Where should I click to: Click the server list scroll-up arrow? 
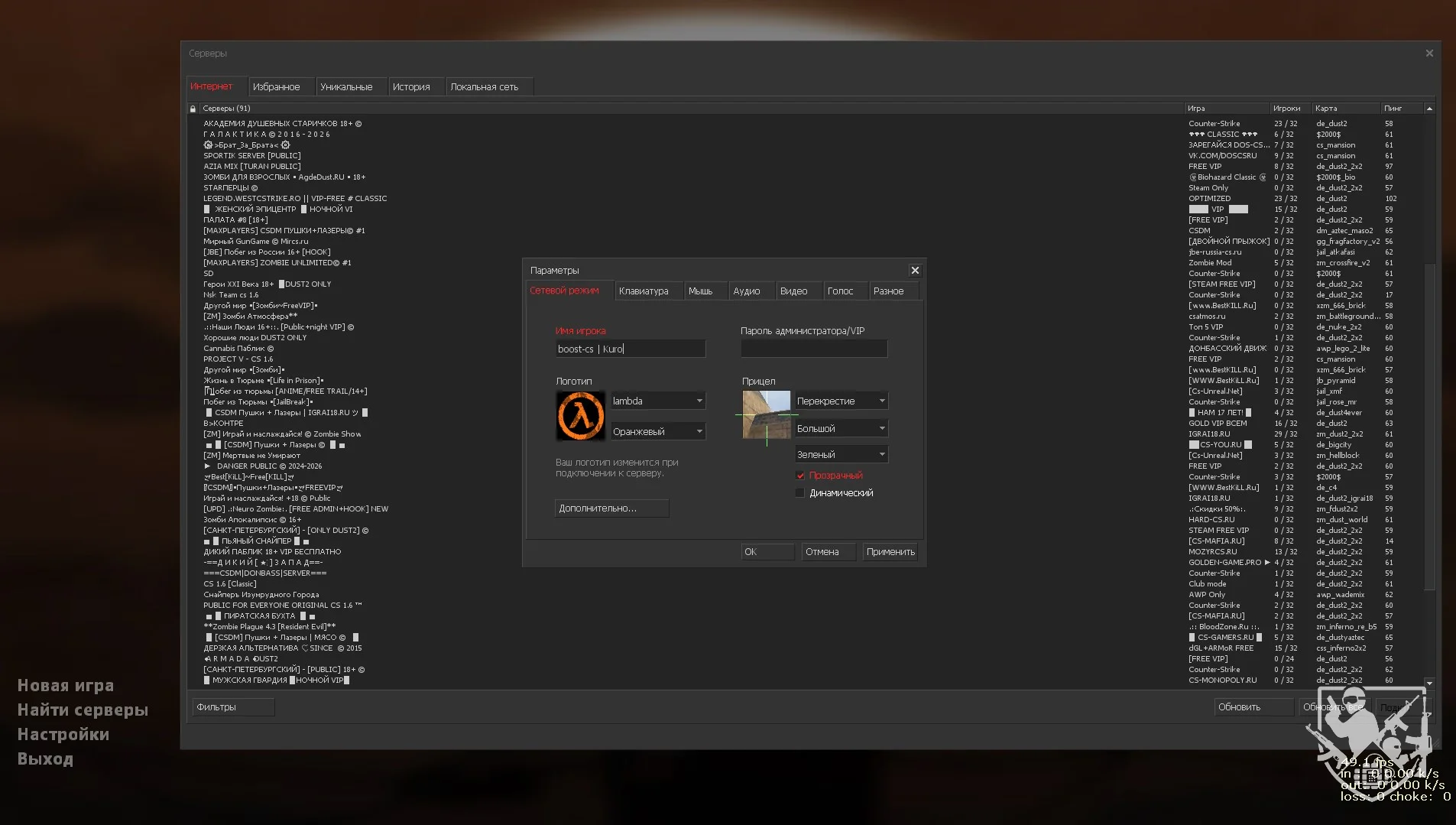pos(1429,109)
